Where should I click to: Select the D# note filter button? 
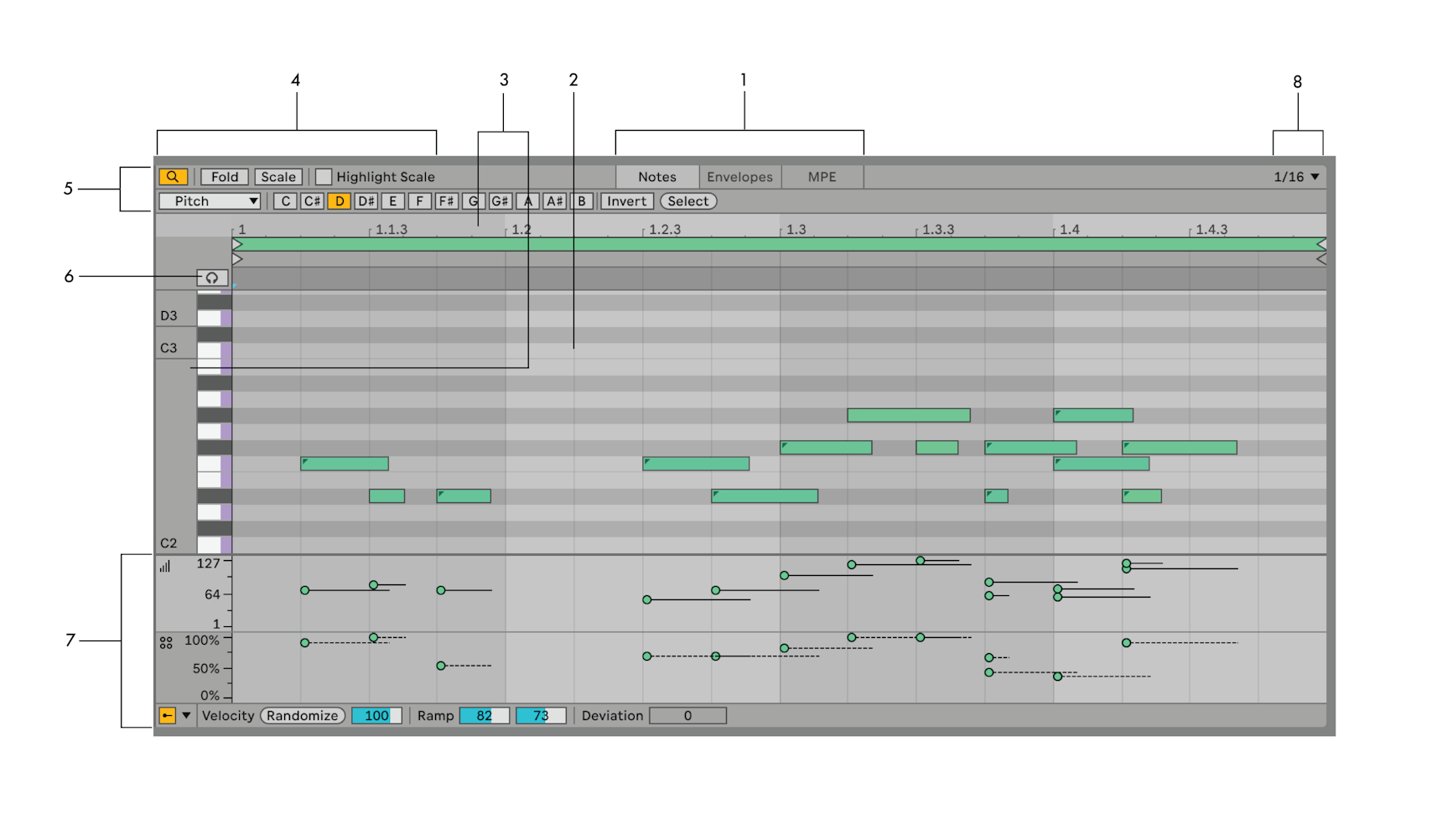(x=365, y=201)
